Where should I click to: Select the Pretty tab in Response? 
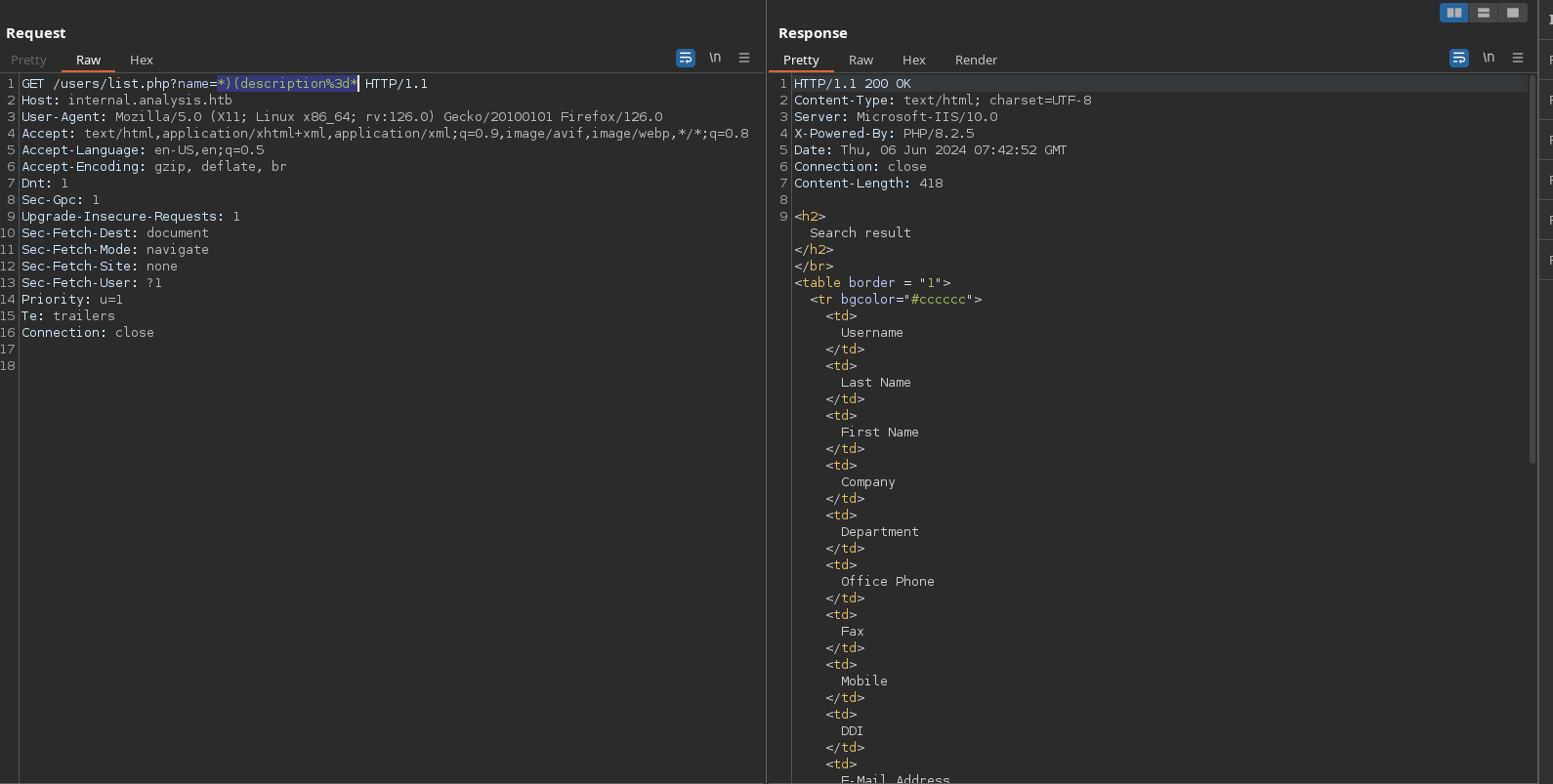click(x=801, y=61)
